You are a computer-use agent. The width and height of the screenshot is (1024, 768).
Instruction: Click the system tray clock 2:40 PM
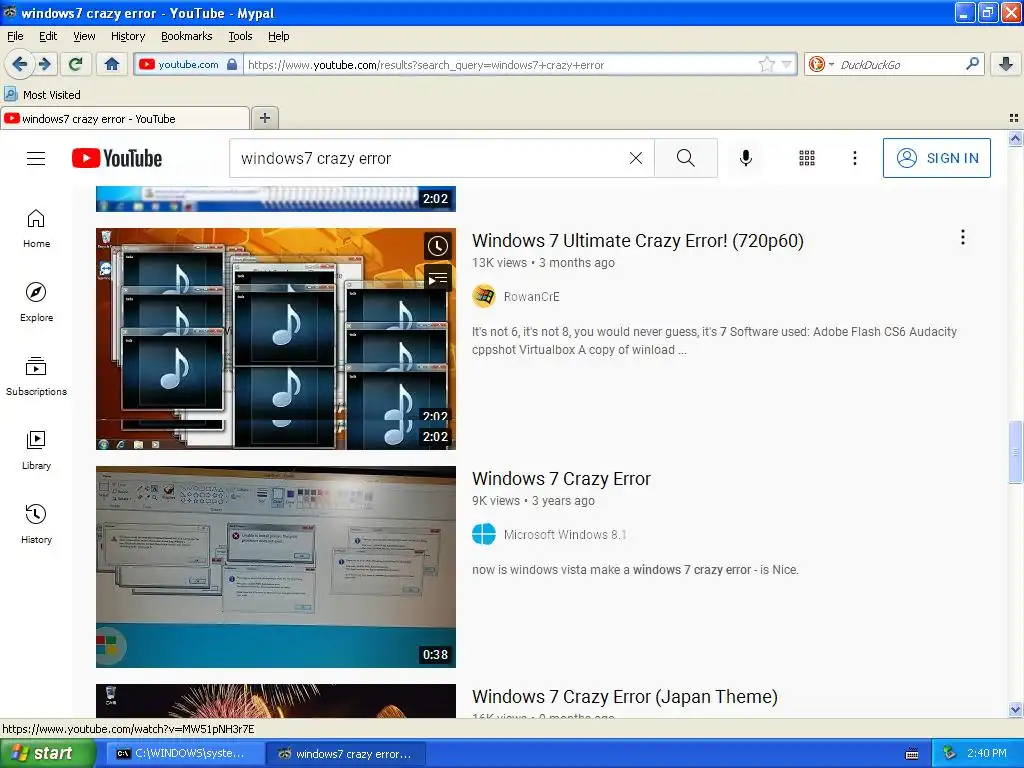coord(987,753)
